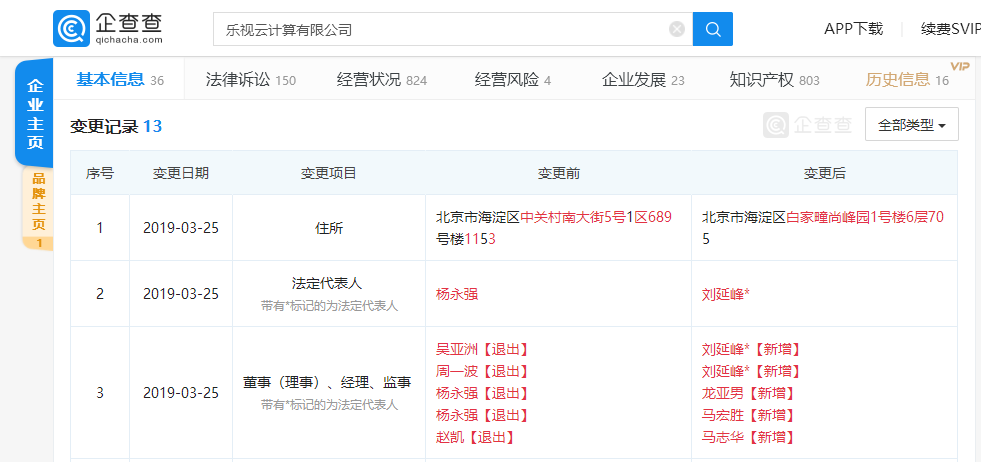Switch to 经营状况 tab
The height and width of the screenshot is (462, 981).
point(382,80)
